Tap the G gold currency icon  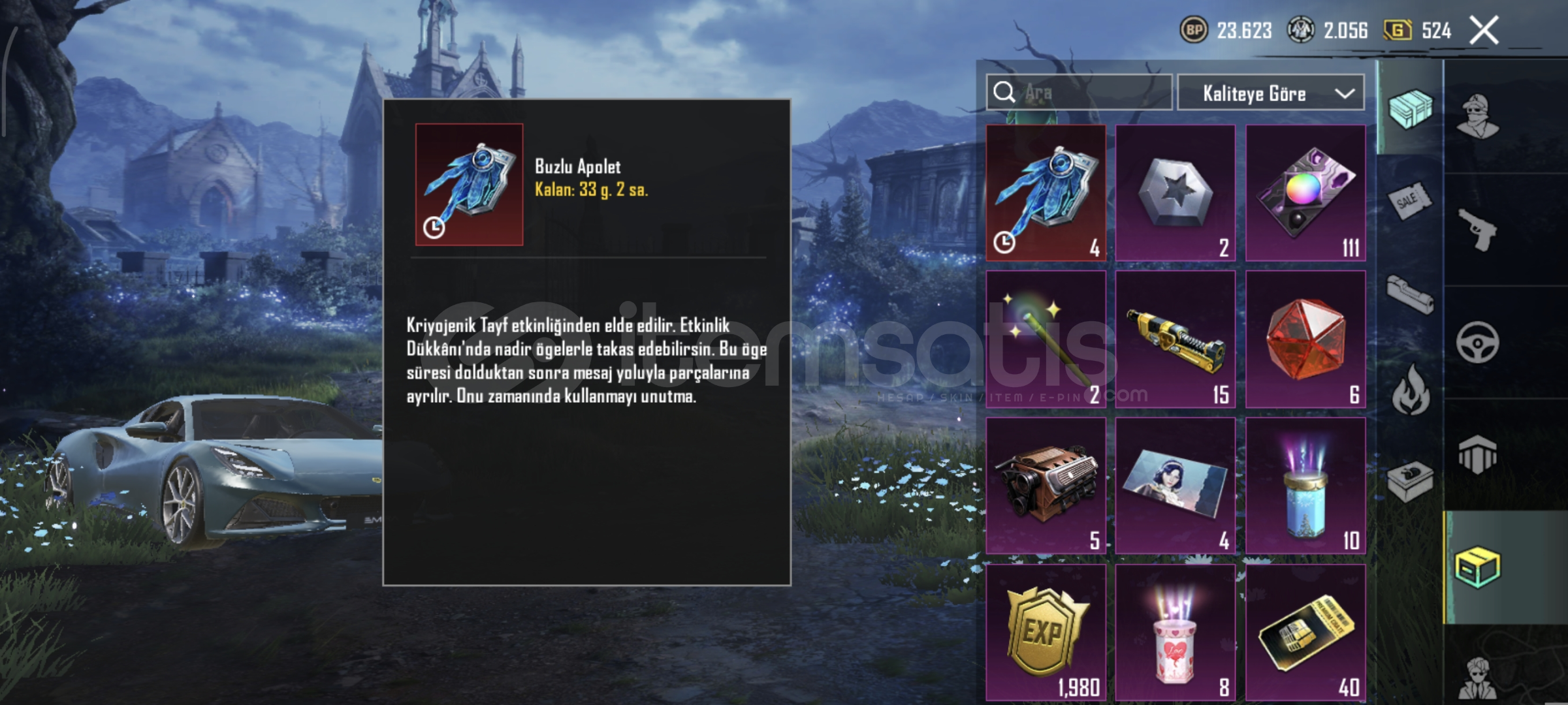click(1398, 30)
